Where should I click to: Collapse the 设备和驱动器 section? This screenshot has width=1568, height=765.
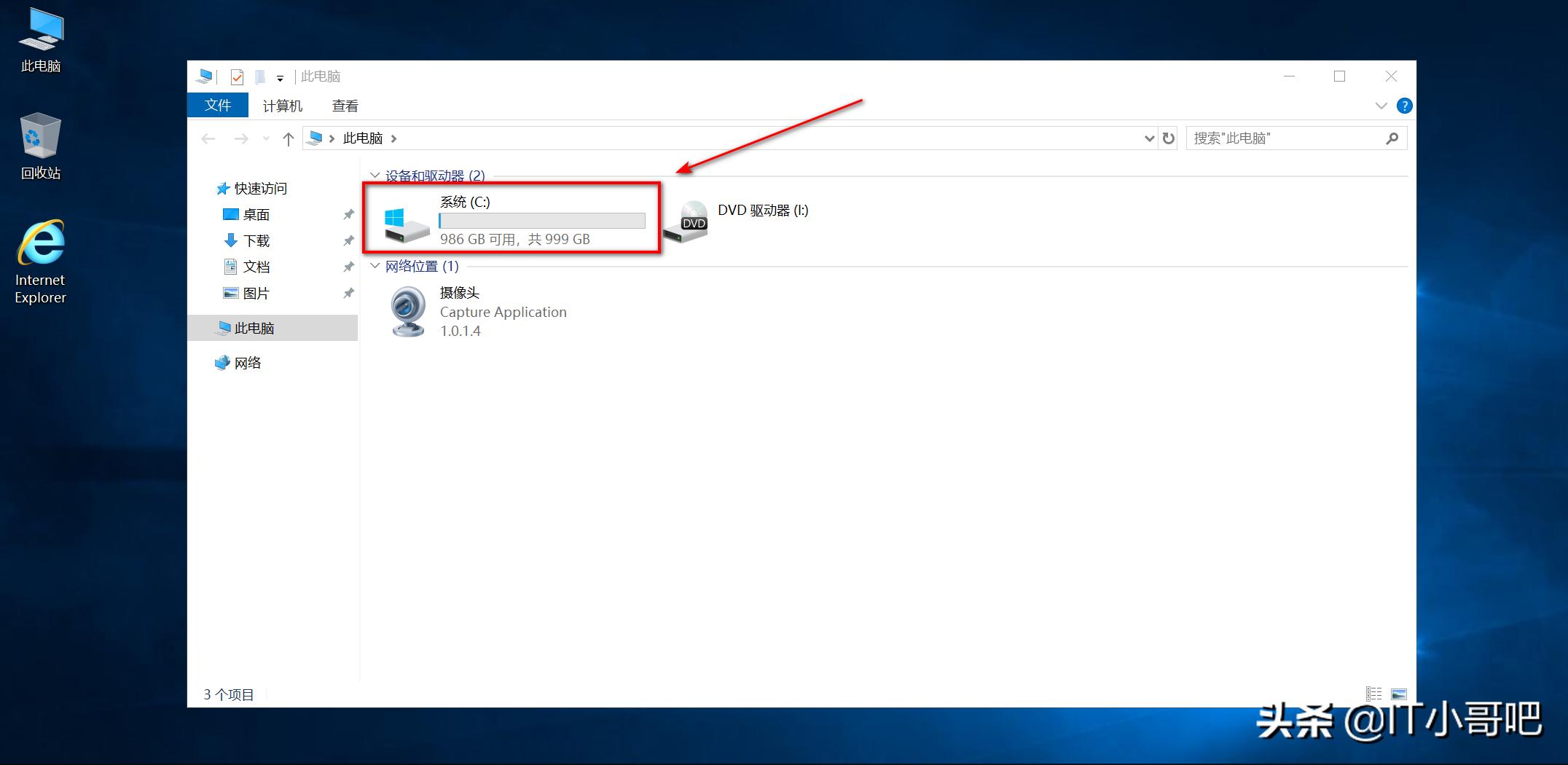pyautogui.click(x=374, y=176)
